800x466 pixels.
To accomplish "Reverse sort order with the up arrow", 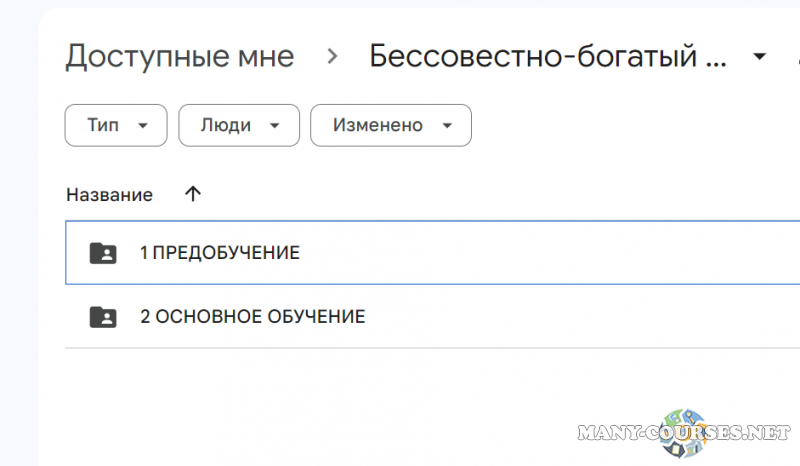I will (193, 195).
